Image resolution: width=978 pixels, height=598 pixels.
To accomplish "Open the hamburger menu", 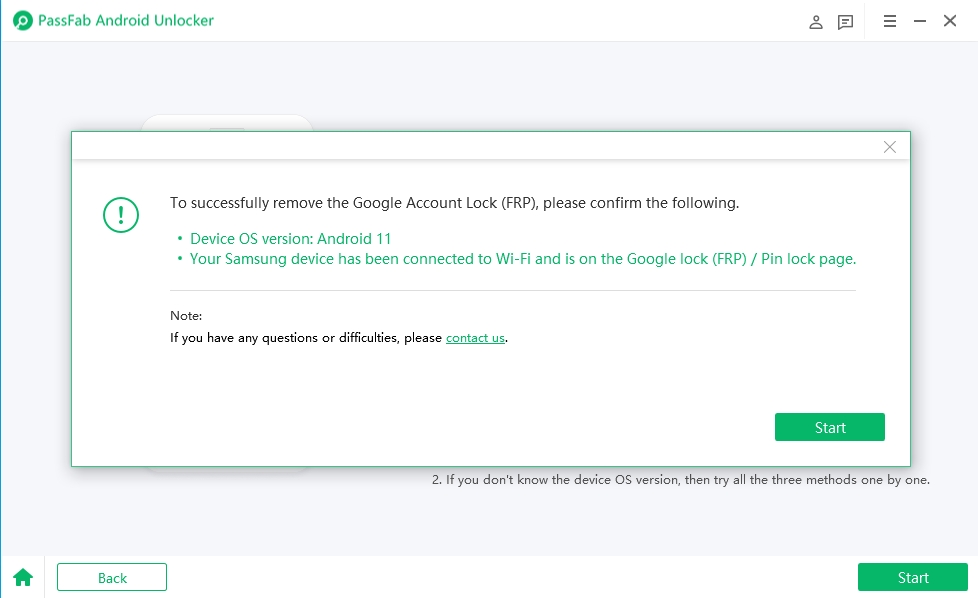I will click(890, 21).
